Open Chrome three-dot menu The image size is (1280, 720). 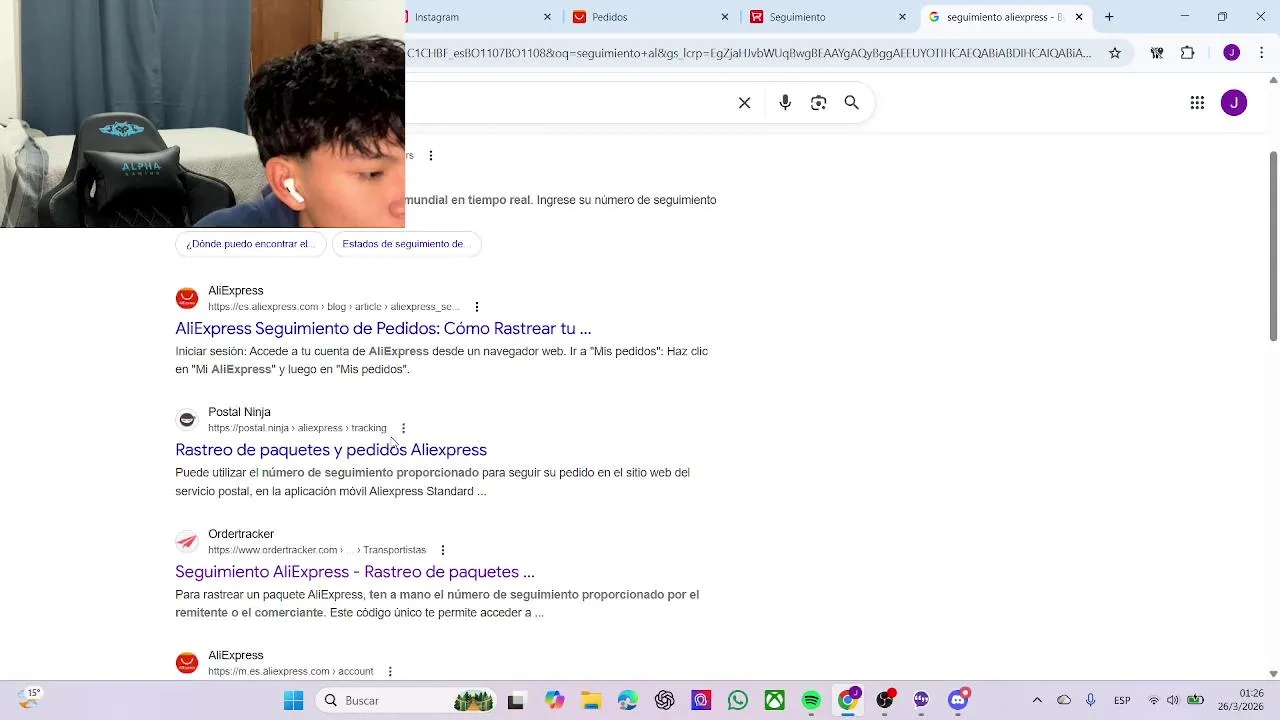click(x=1263, y=53)
